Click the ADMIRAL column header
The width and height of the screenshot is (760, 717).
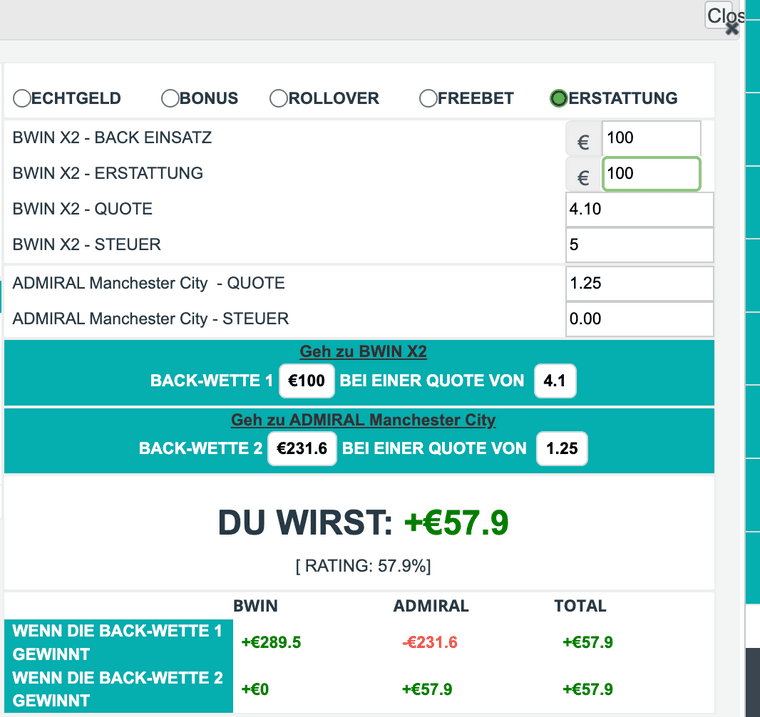431,606
